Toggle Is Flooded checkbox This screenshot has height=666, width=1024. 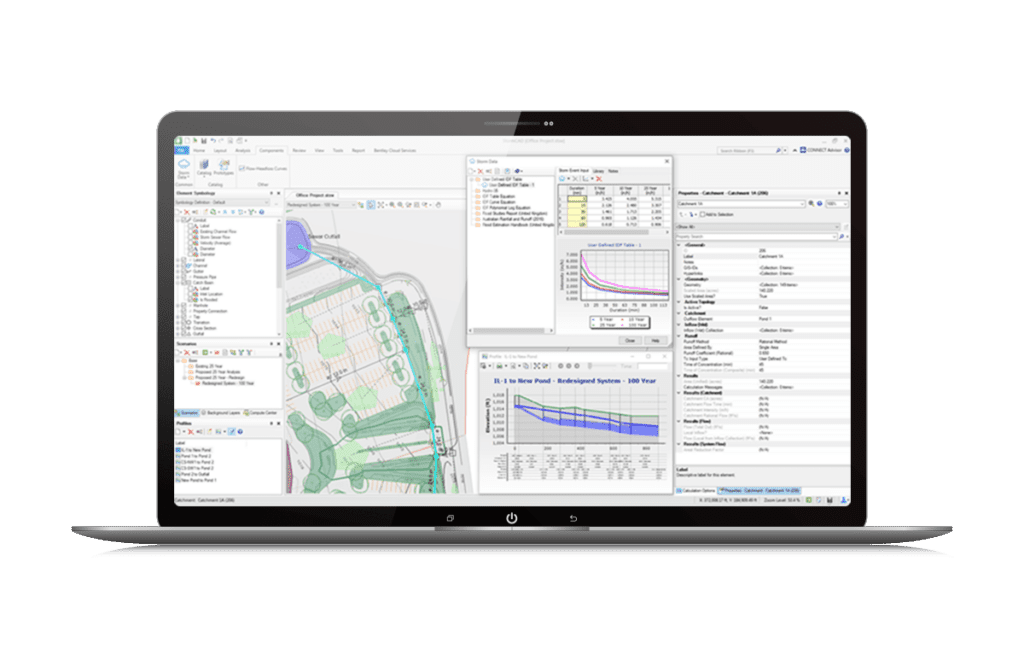click(191, 300)
